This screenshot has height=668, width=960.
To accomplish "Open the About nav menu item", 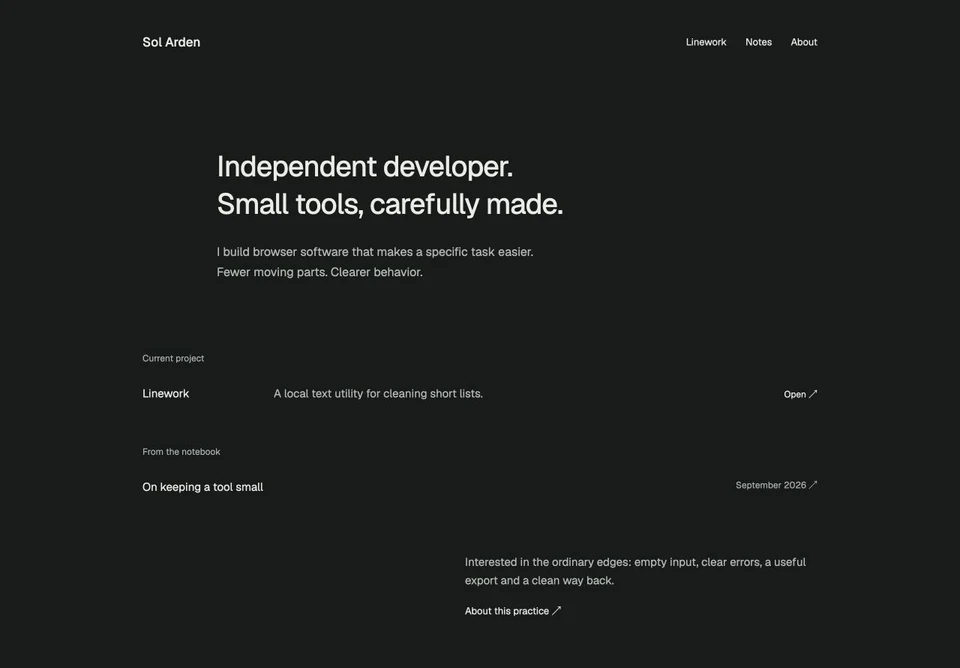I will [803, 42].
